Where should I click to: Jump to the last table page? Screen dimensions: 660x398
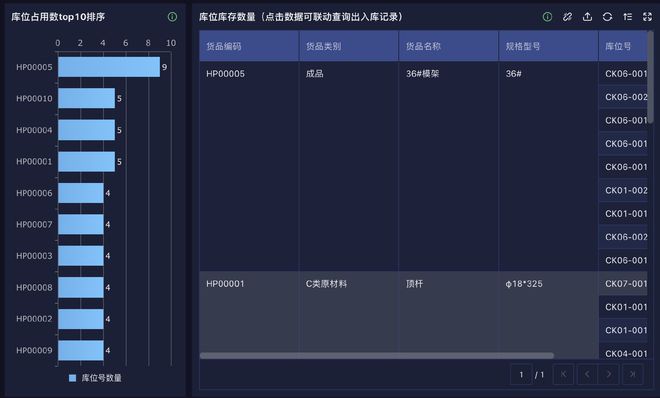pos(632,374)
